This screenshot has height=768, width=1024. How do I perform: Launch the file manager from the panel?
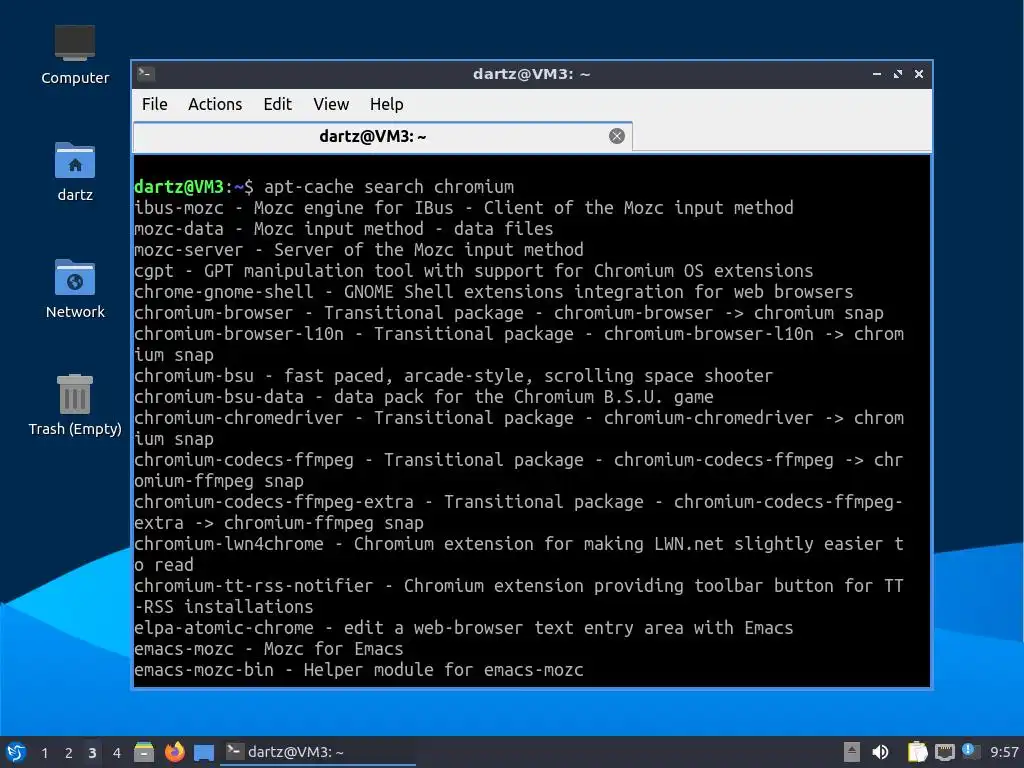pos(144,752)
